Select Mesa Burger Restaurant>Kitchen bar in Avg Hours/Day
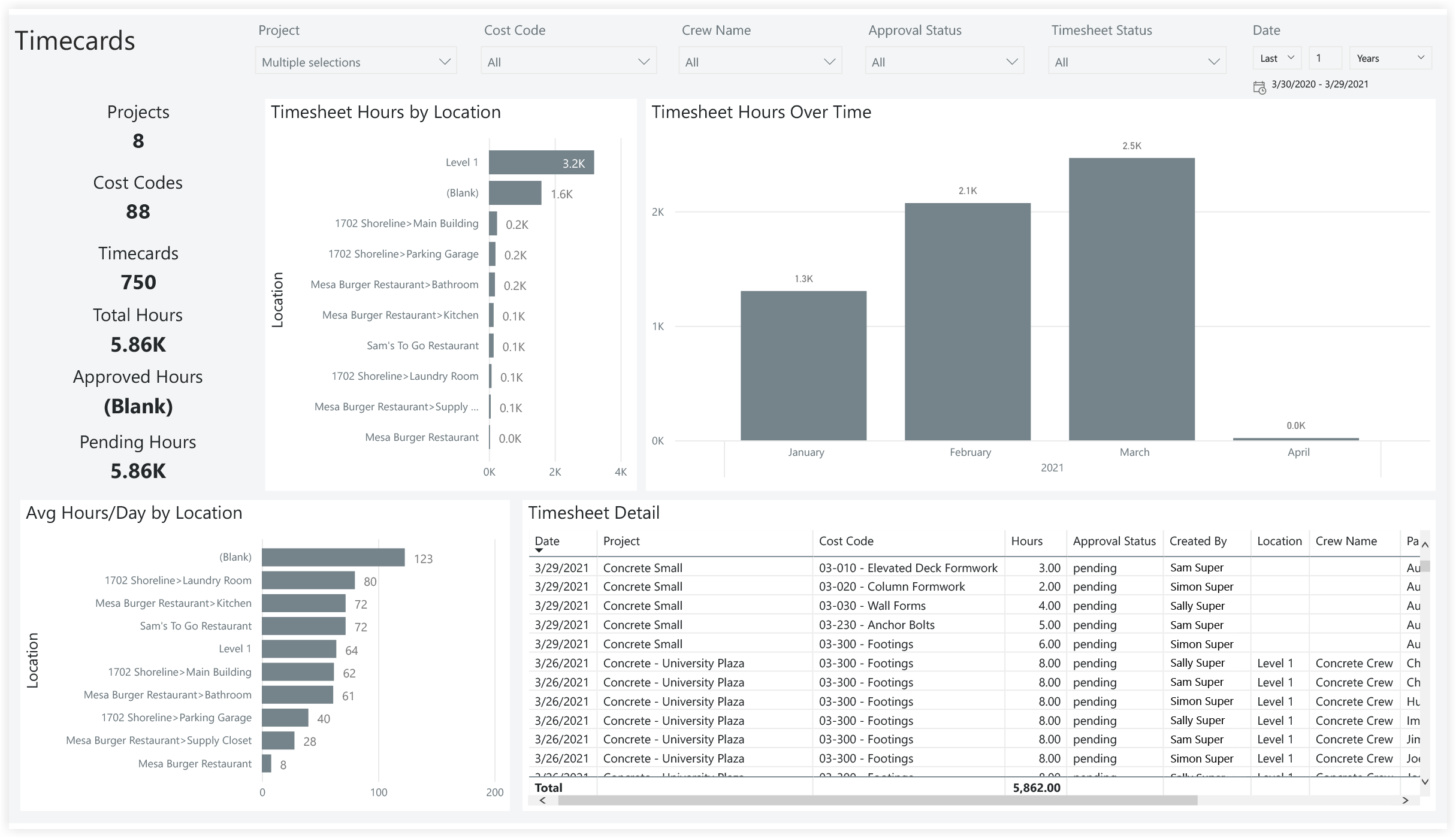The width and height of the screenshot is (1456, 838). 304,603
